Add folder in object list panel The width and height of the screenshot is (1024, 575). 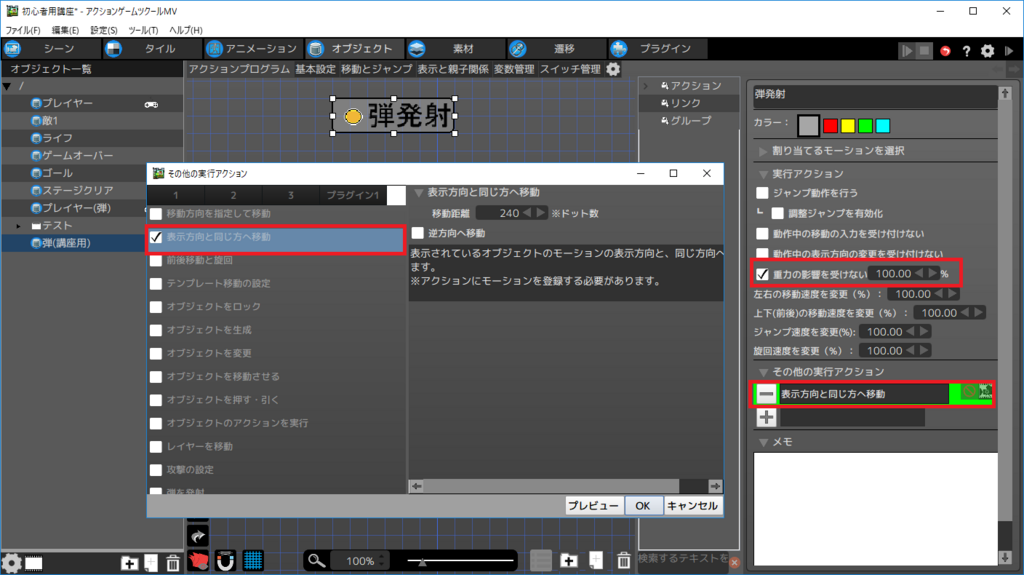(x=129, y=563)
